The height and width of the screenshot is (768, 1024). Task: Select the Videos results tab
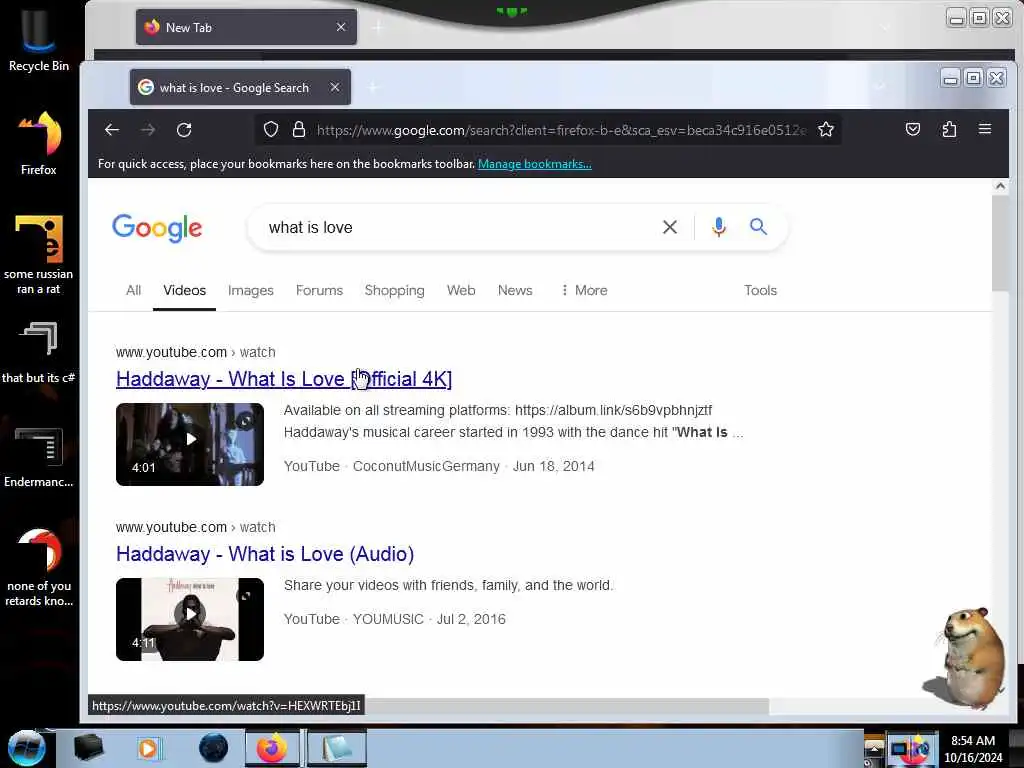pyautogui.click(x=184, y=290)
